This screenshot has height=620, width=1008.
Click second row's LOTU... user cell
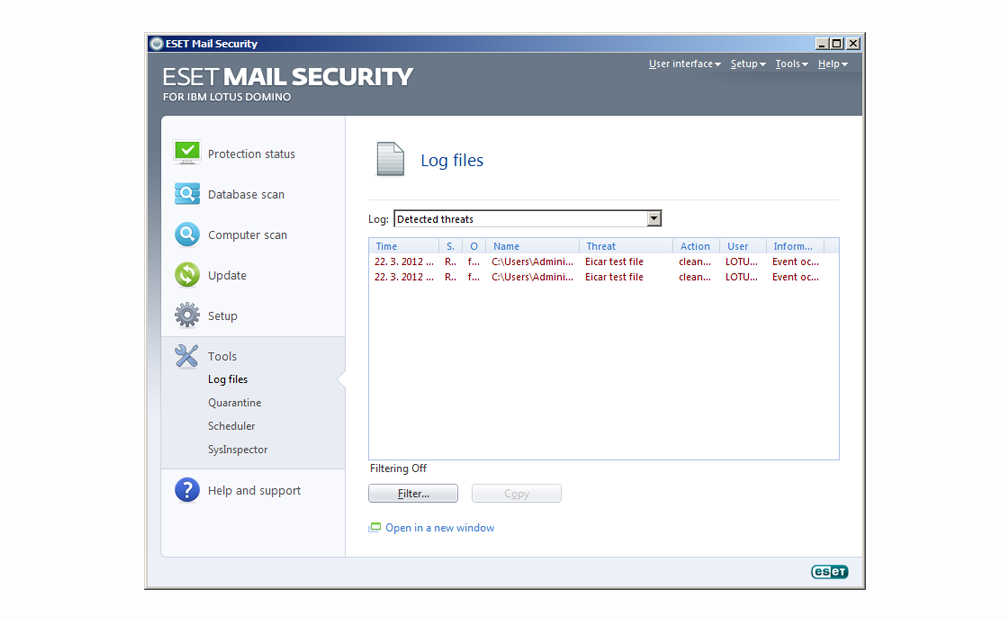click(x=741, y=277)
